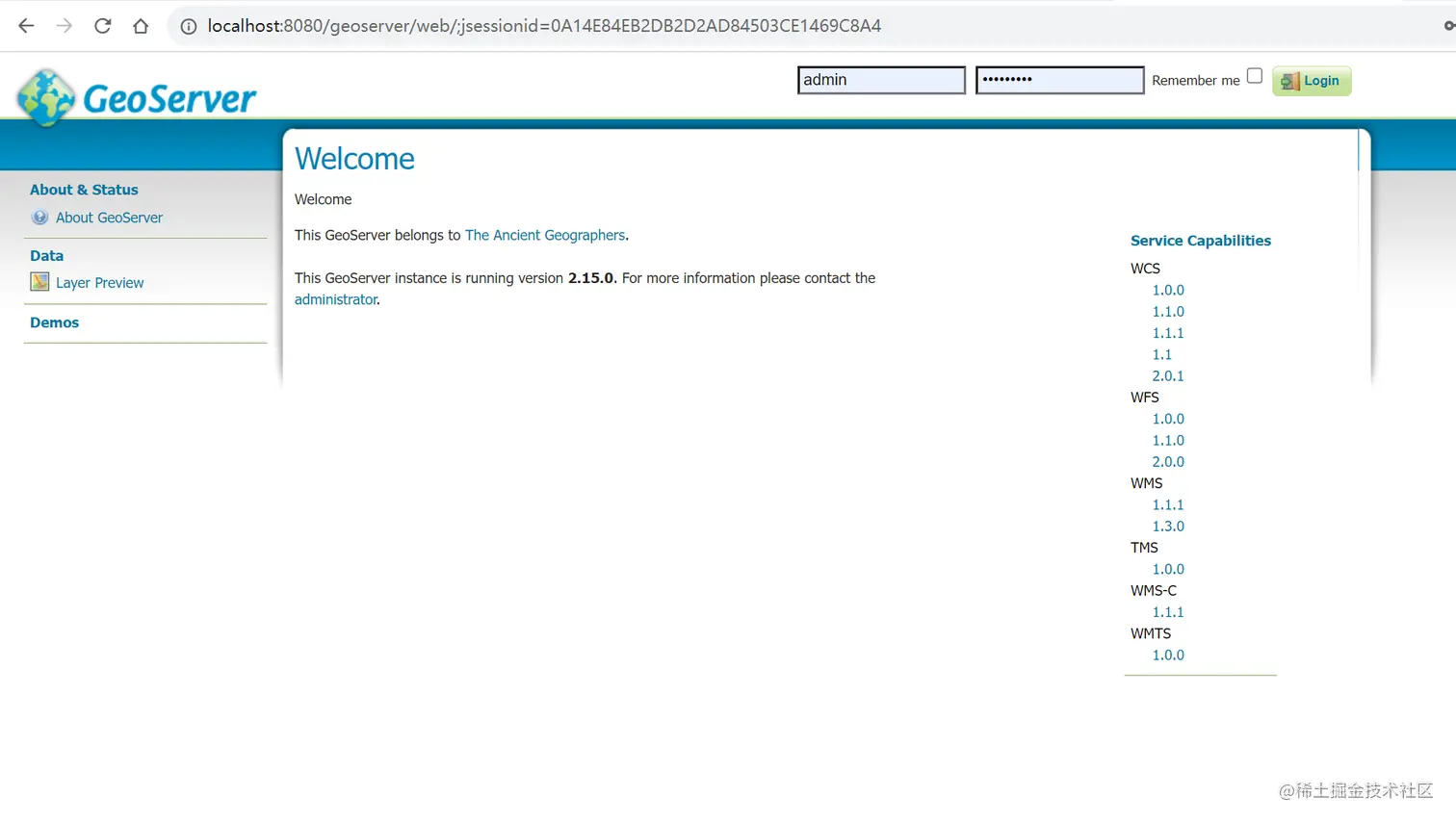The image size is (1456, 823).
Task: Open WCS 1.1.1 capabilities
Action: point(1168,333)
